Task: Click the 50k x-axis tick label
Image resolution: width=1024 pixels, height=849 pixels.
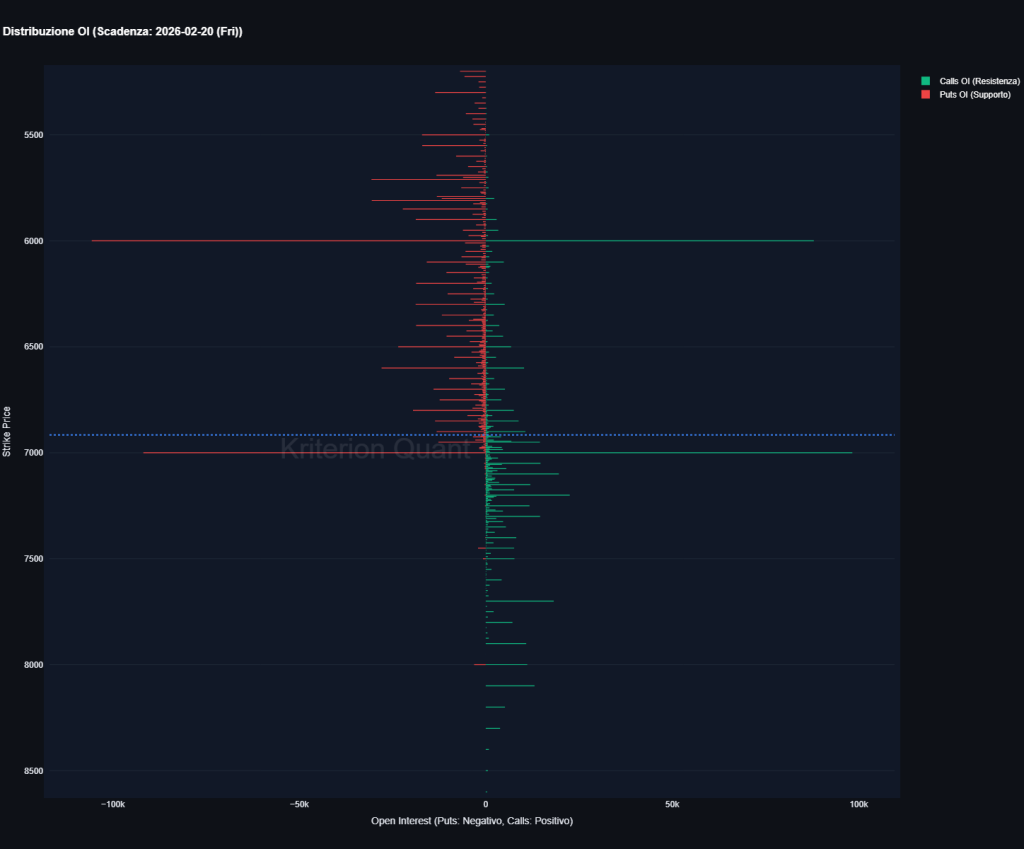Action: click(x=672, y=803)
